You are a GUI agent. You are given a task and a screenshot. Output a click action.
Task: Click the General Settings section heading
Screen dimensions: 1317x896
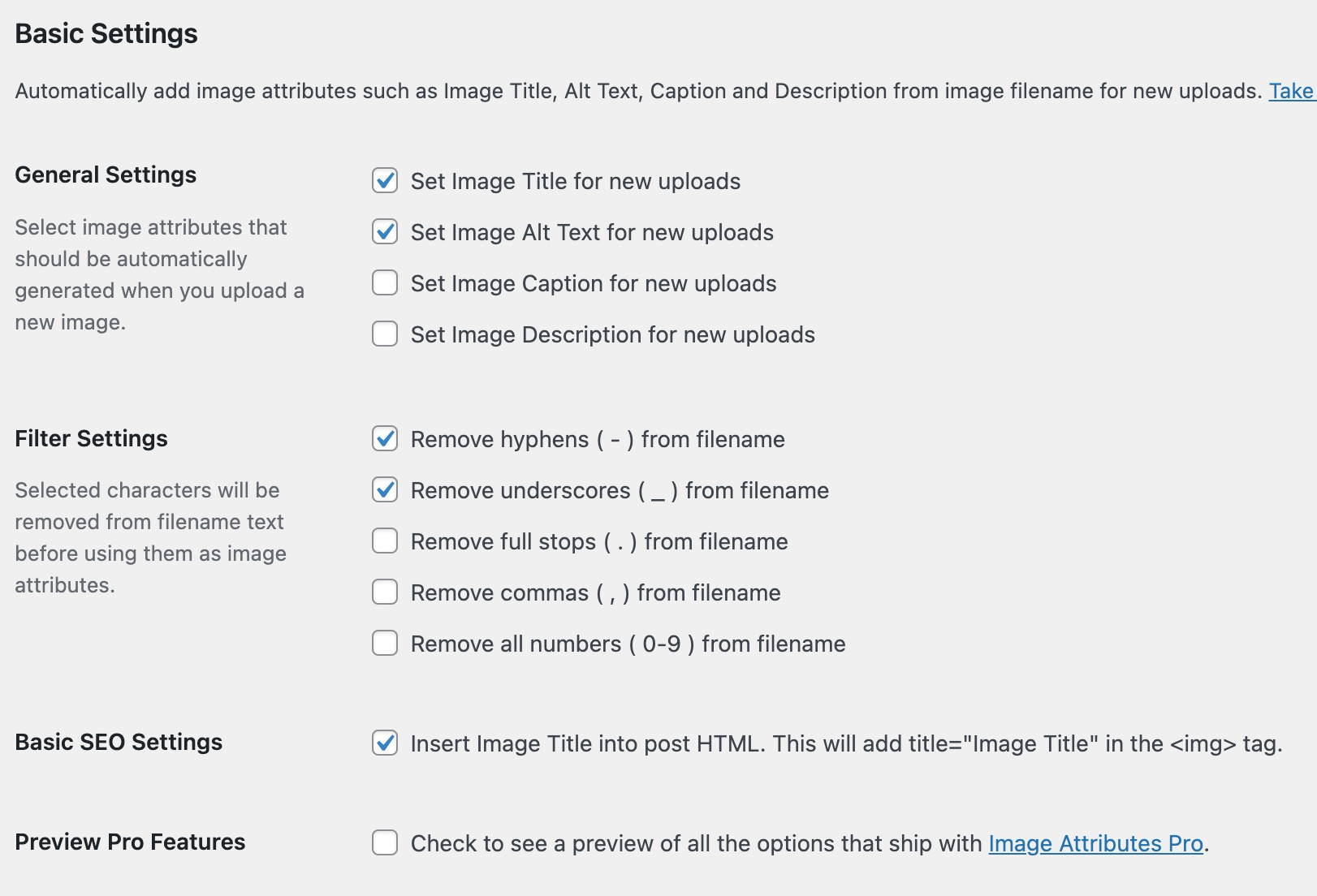coord(106,174)
